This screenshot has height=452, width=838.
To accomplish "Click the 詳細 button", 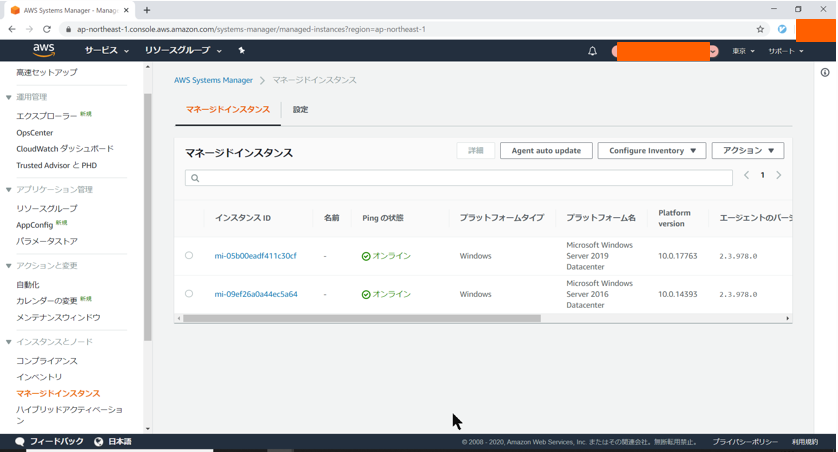I will (476, 151).
